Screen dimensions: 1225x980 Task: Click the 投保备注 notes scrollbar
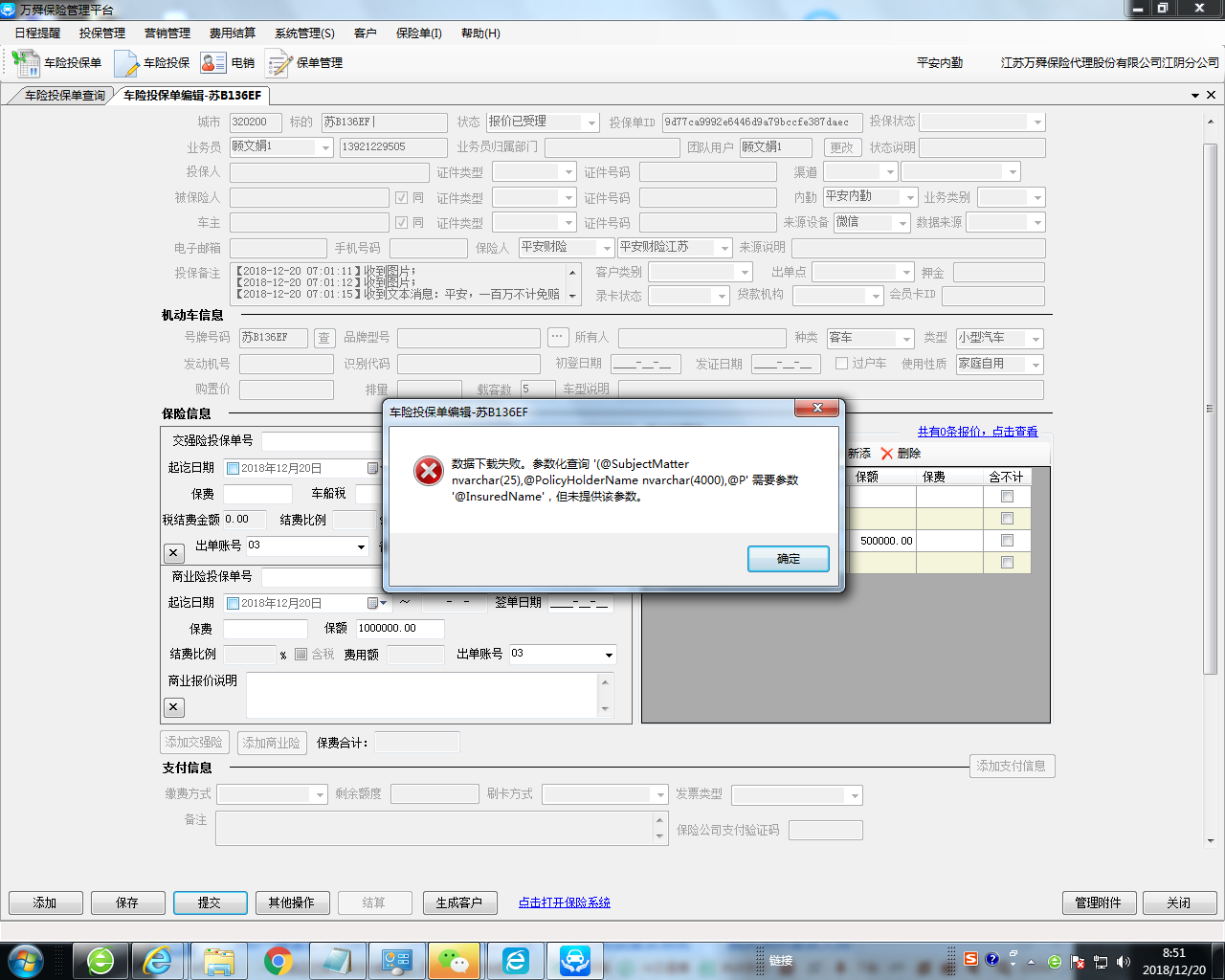(573, 283)
